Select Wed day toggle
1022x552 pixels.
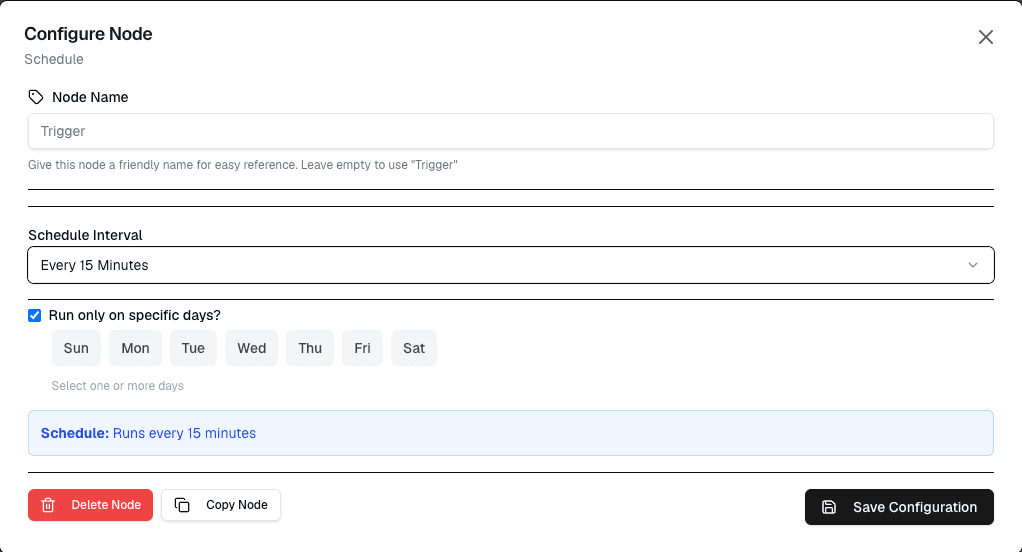(x=252, y=348)
